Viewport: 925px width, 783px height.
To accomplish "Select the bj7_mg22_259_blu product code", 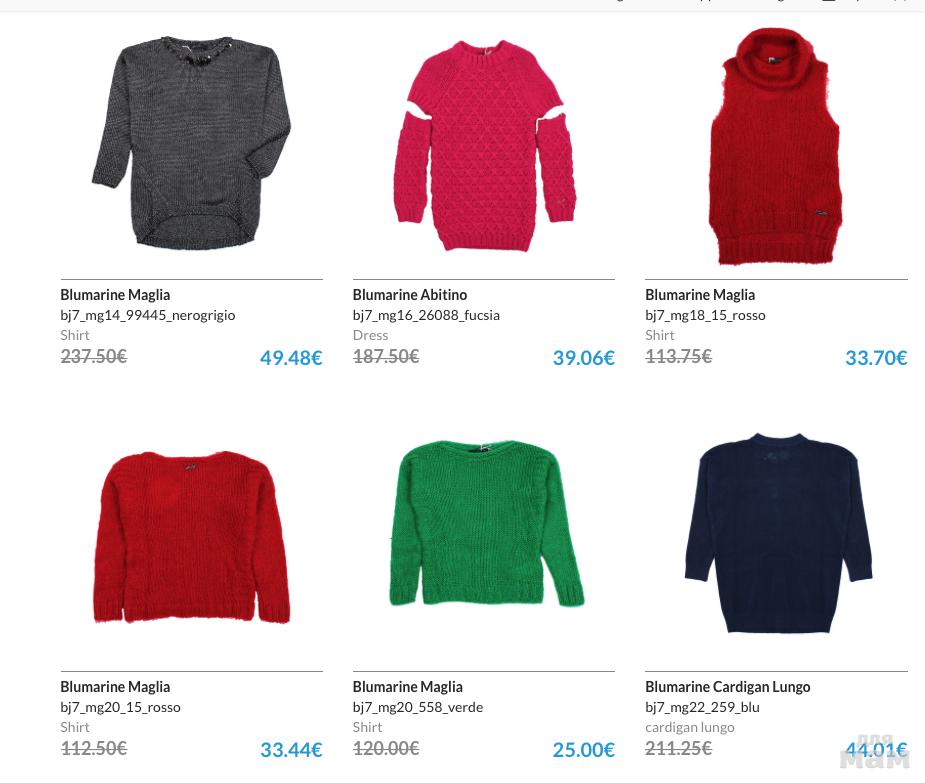I will tap(702, 707).
